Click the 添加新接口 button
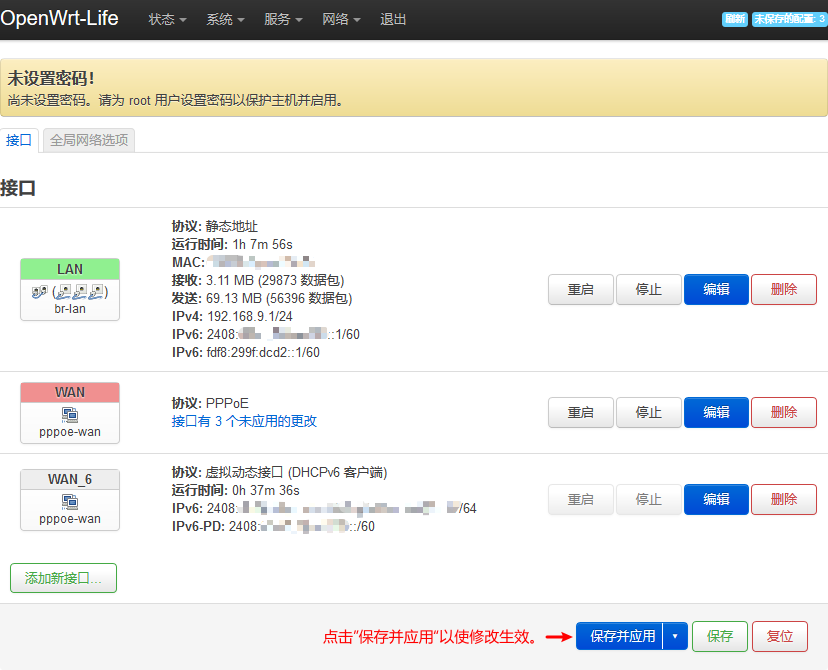The image size is (828, 670). coord(63,578)
